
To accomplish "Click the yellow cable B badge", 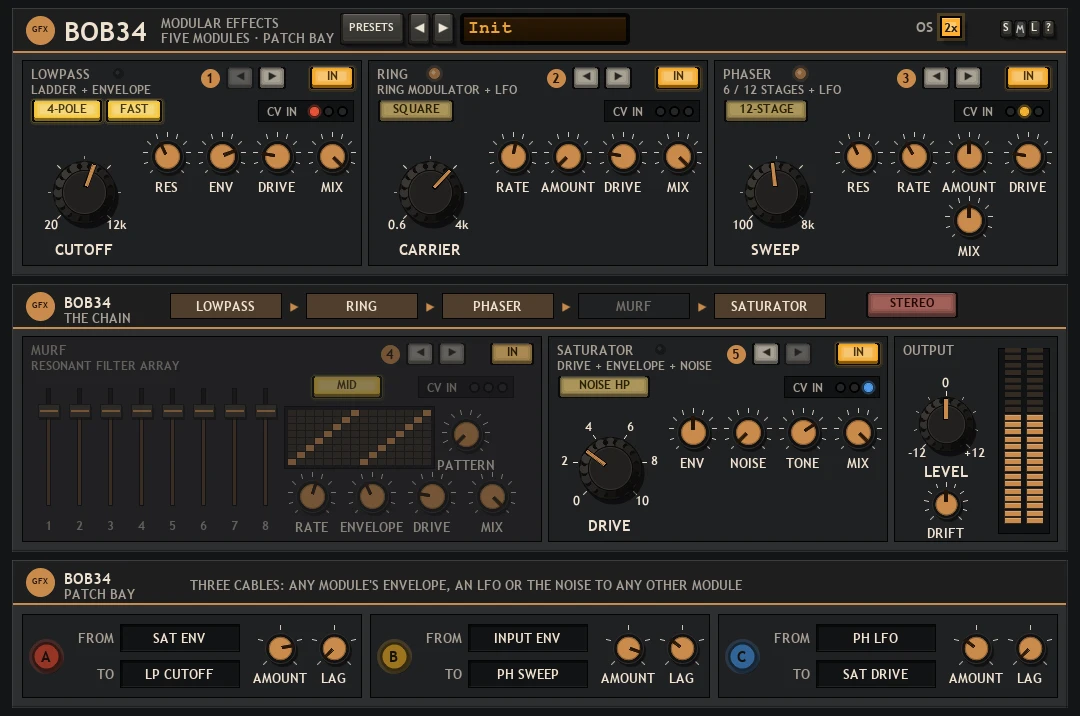I will pyautogui.click(x=393, y=656).
